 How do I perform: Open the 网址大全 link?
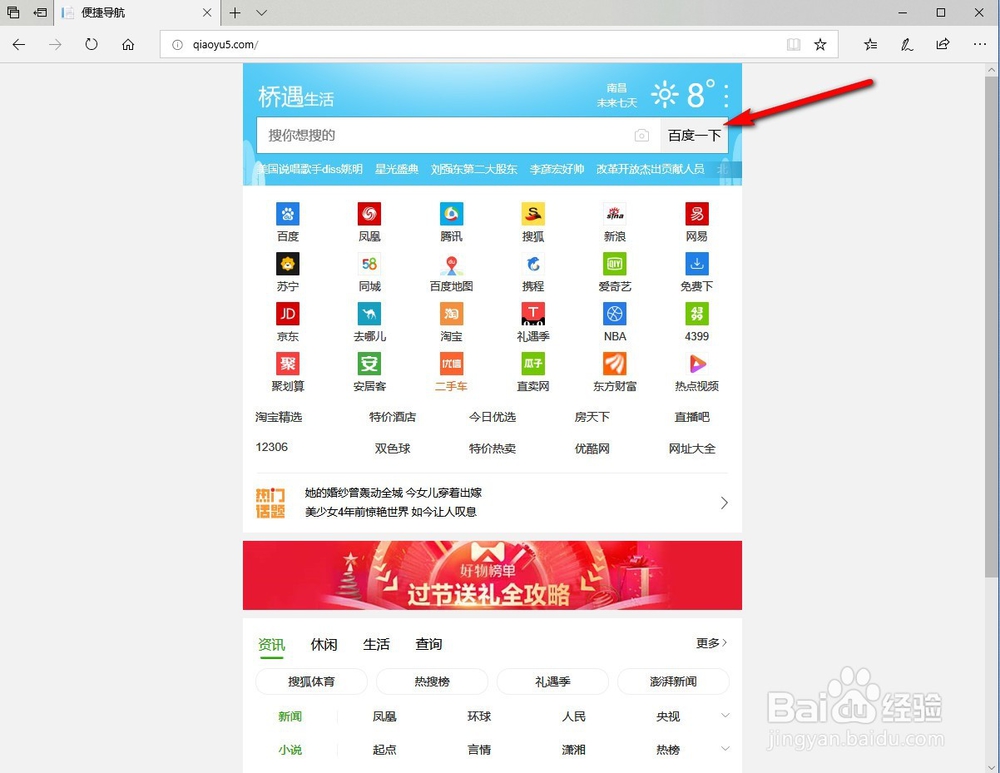point(692,448)
